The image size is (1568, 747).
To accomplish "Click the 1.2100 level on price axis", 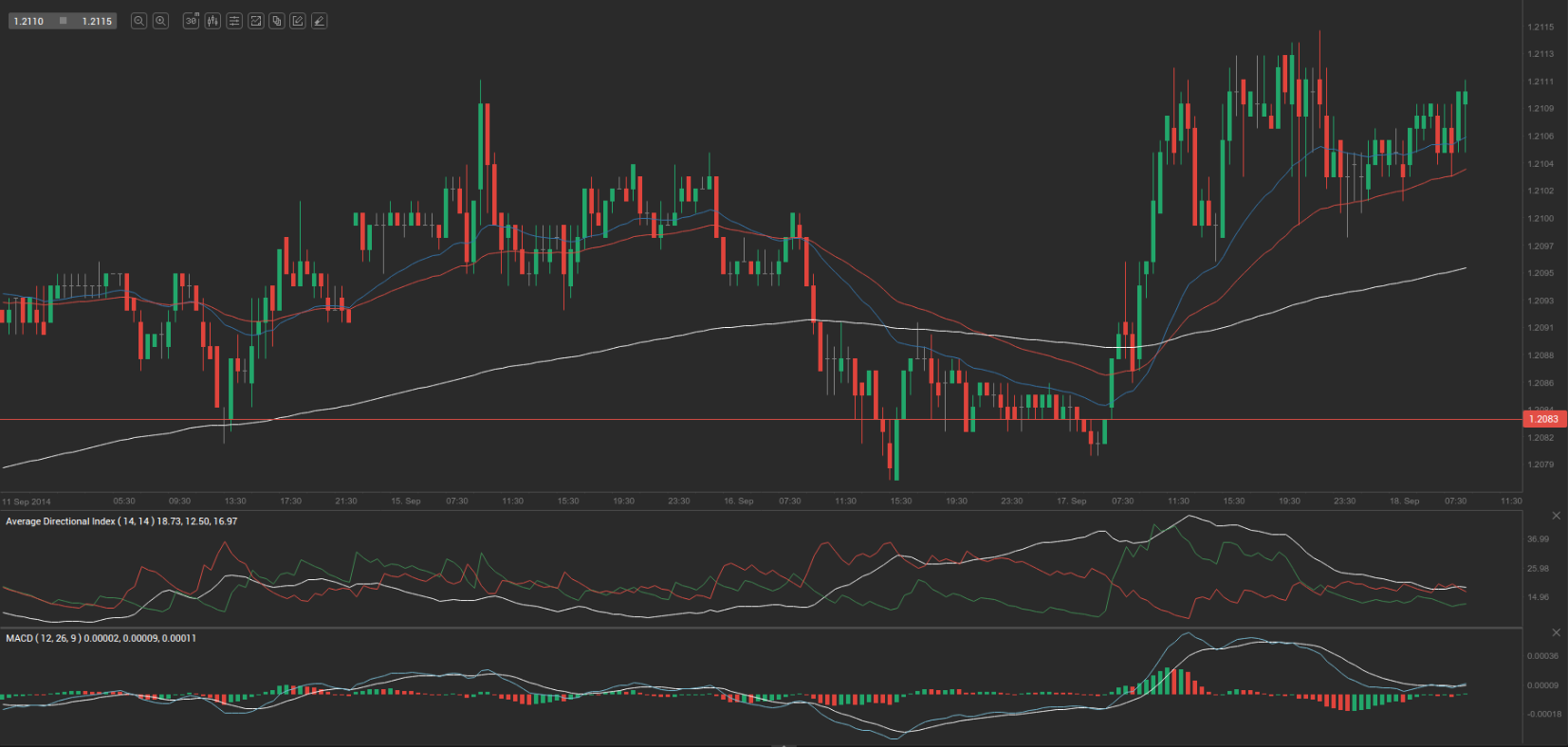I will 1540,218.
